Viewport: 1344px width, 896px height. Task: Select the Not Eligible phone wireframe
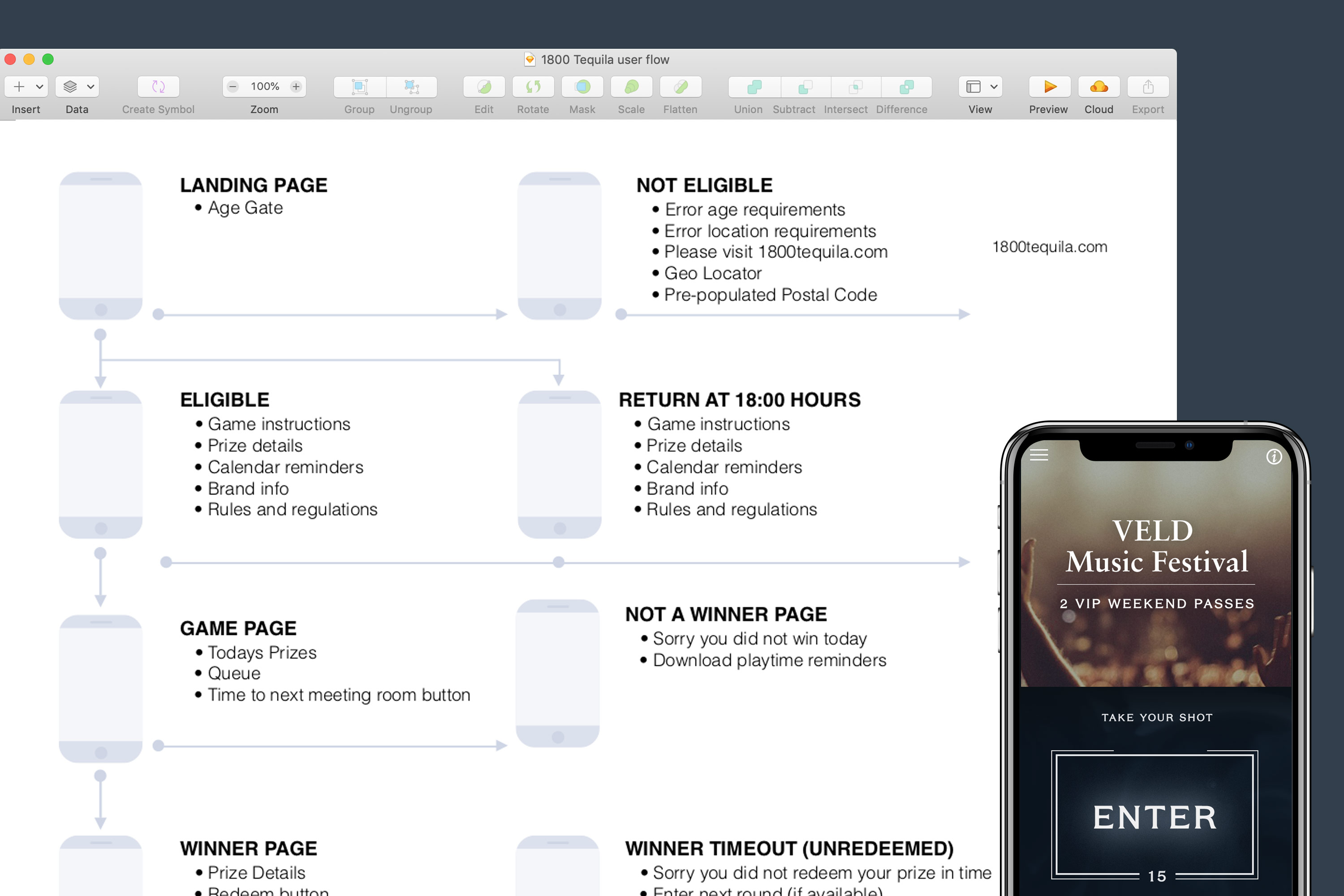(560, 246)
